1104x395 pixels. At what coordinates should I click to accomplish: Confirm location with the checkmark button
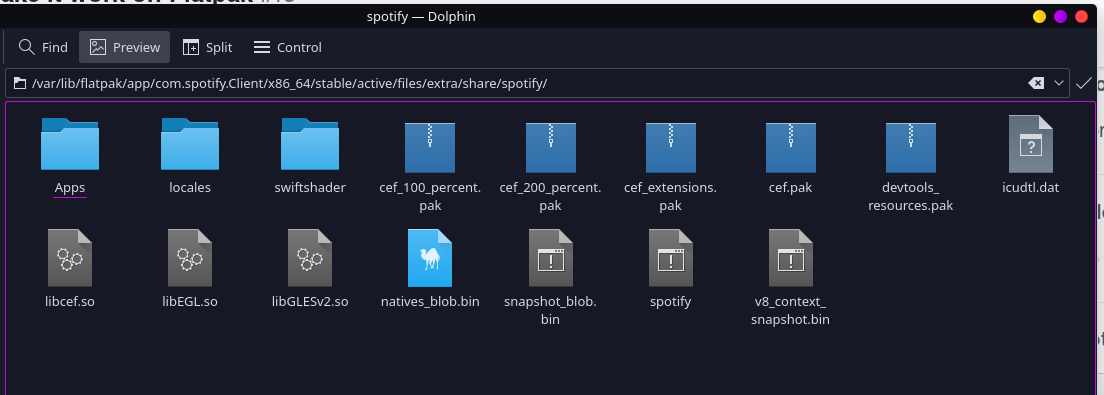pyautogui.click(x=1084, y=83)
